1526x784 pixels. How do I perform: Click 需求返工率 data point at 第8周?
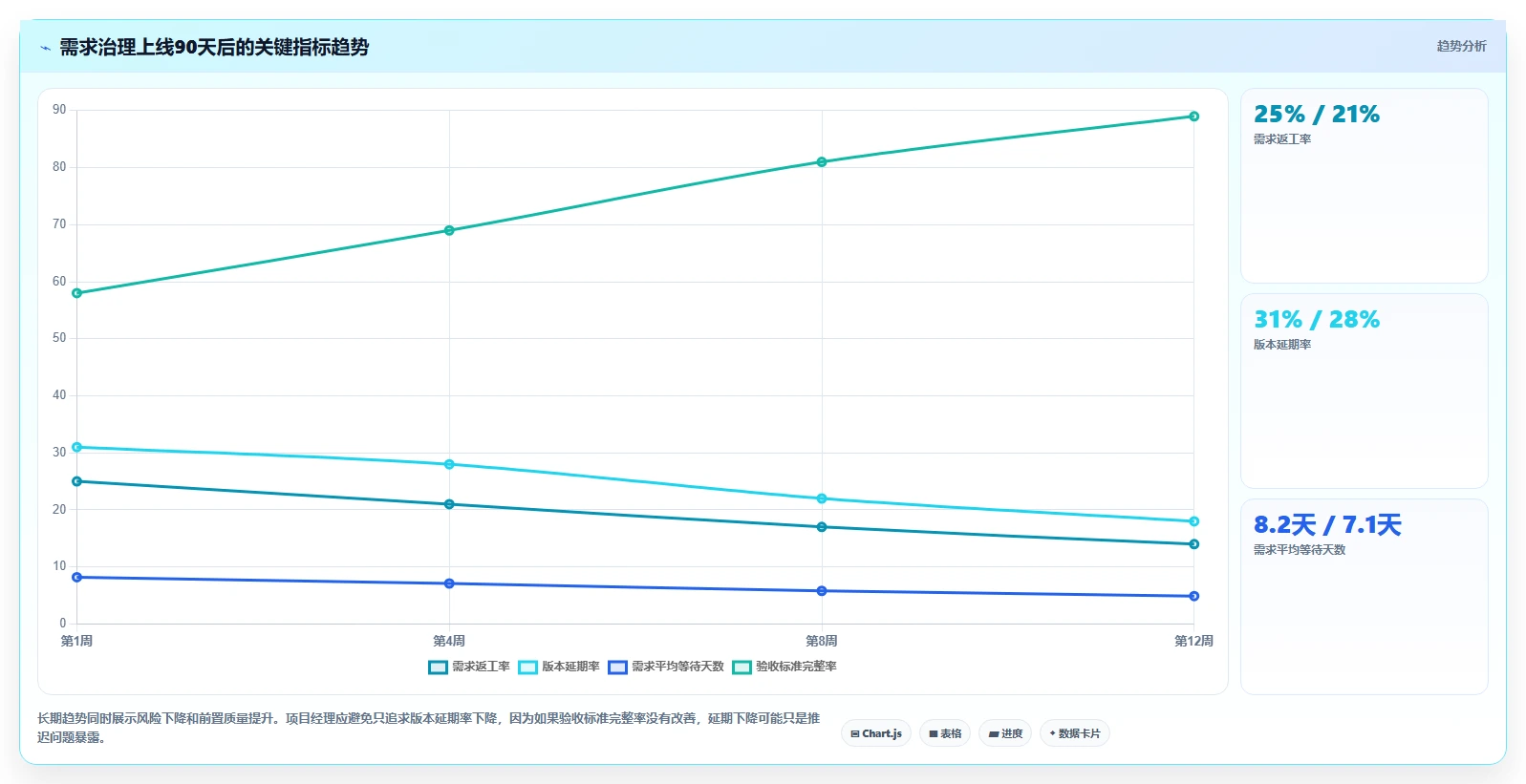point(822,527)
